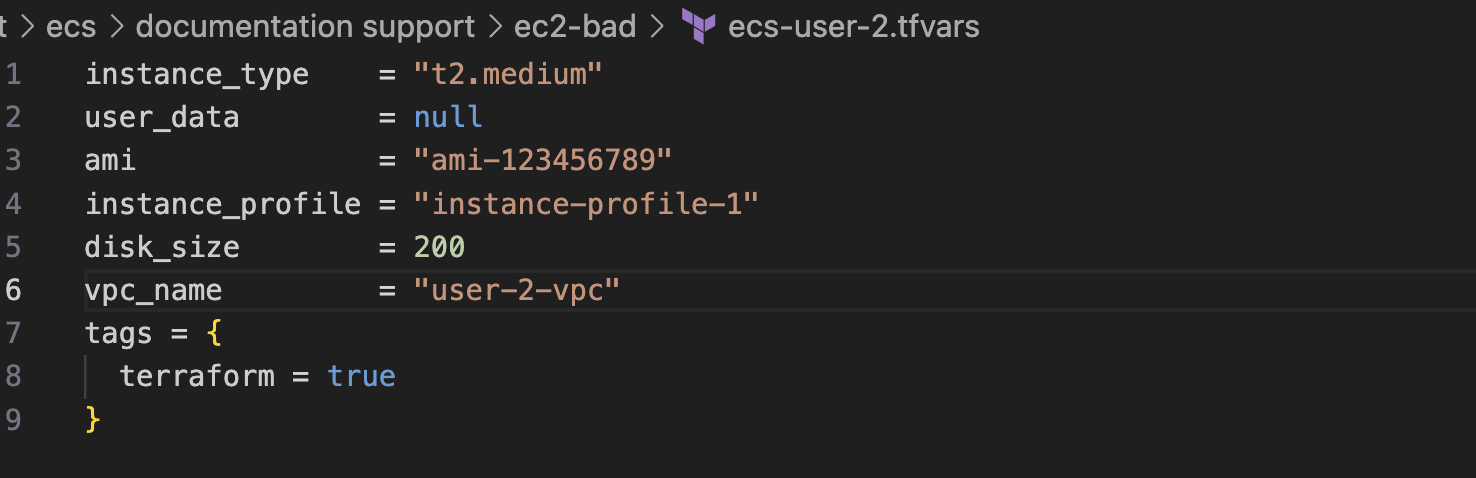Click the true value of terraform tag

click(x=362, y=376)
